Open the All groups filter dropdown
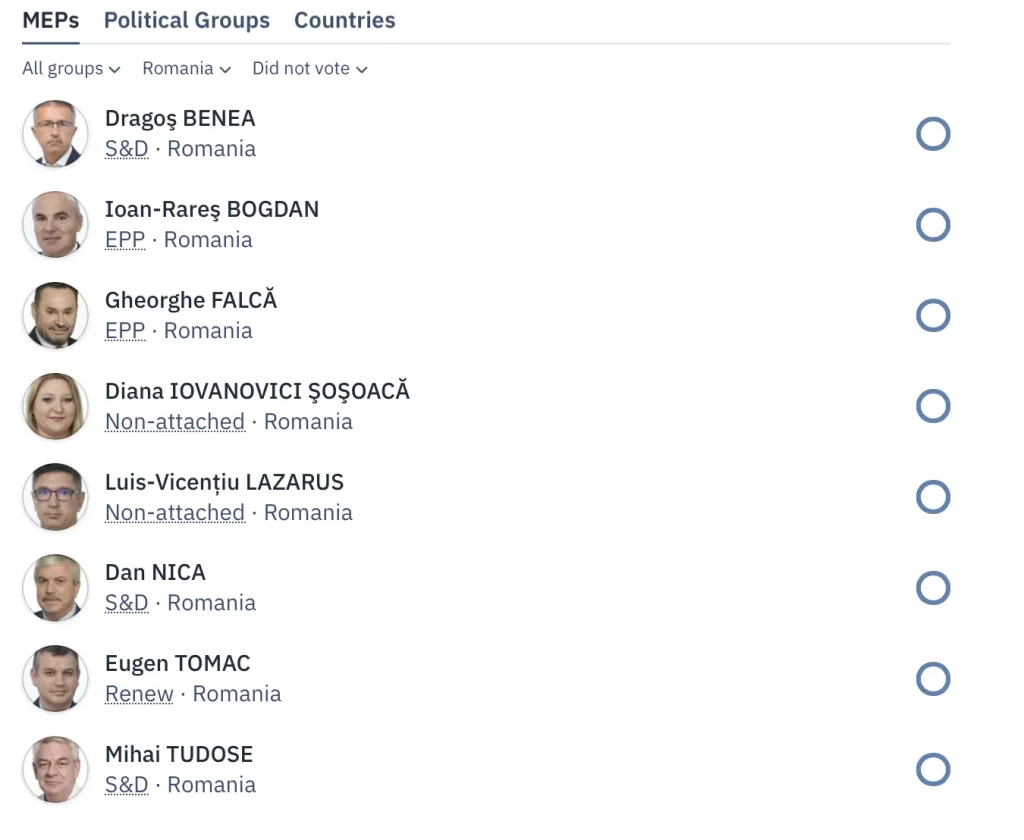This screenshot has height=840, width=1024. [71, 69]
